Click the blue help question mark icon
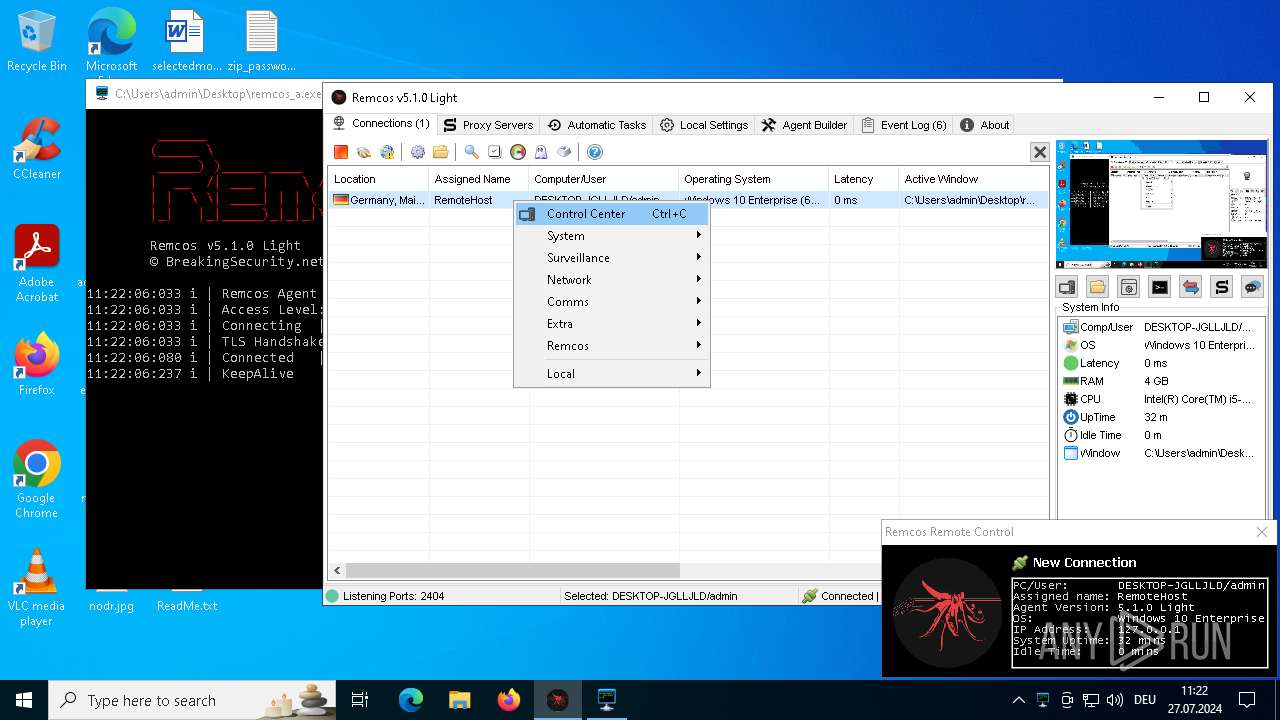The height and width of the screenshot is (720, 1280). (x=595, y=152)
